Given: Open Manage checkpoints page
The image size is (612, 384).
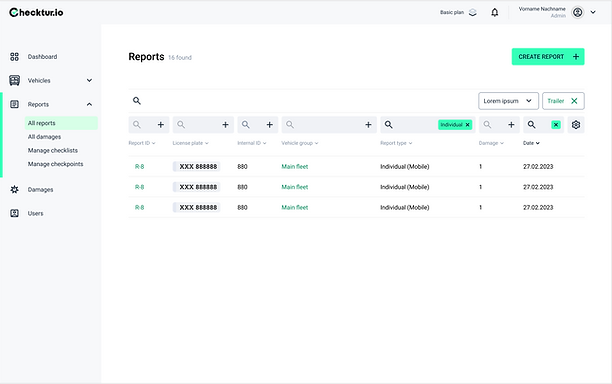Looking at the screenshot, I should [x=55, y=164].
